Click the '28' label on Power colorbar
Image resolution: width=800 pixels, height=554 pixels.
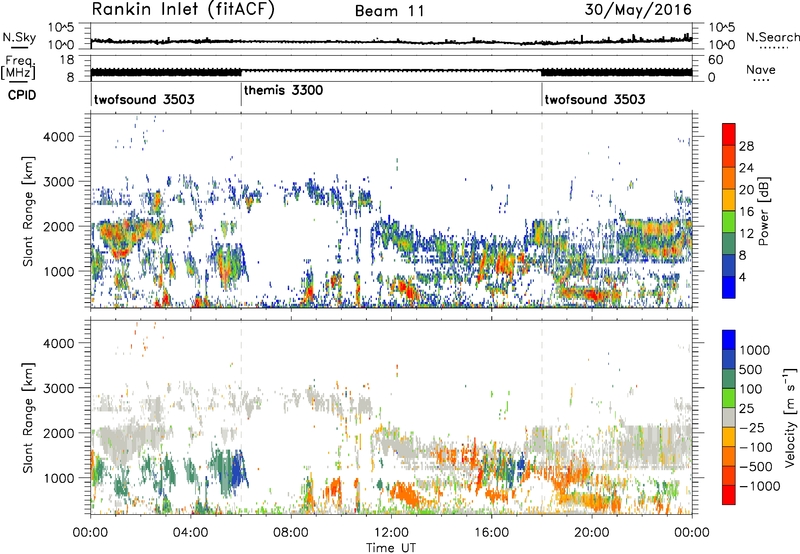coord(746,146)
